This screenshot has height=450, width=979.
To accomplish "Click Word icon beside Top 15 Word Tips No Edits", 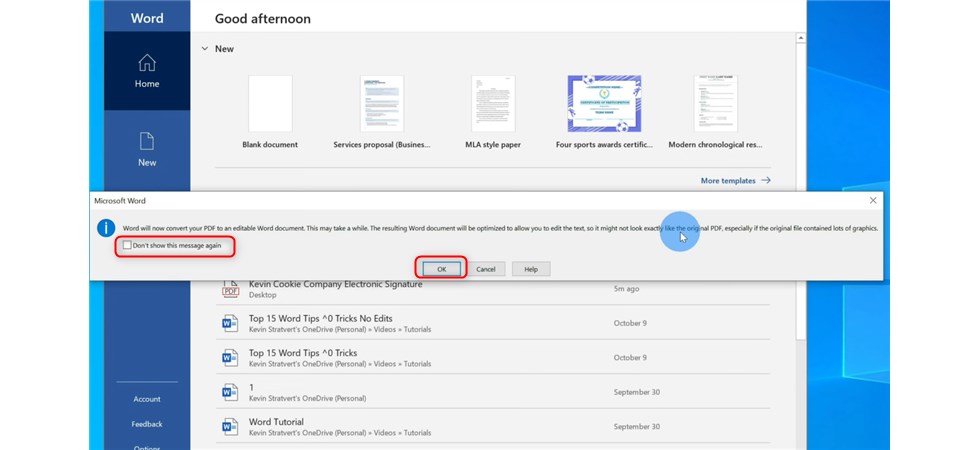I will (x=230, y=323).
